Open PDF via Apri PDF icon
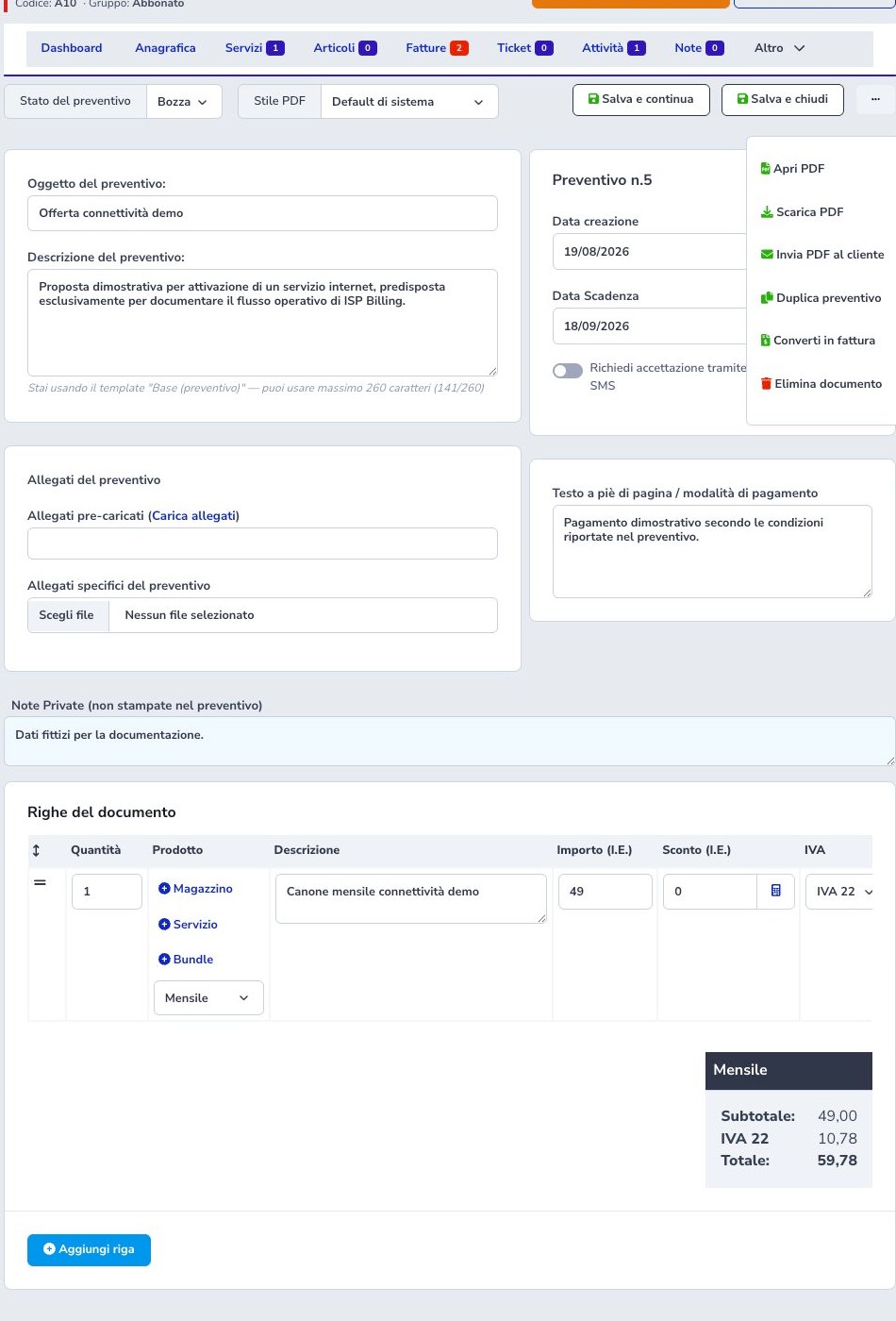Viewport: 896px width, 1321px height. tap(766, 169)
